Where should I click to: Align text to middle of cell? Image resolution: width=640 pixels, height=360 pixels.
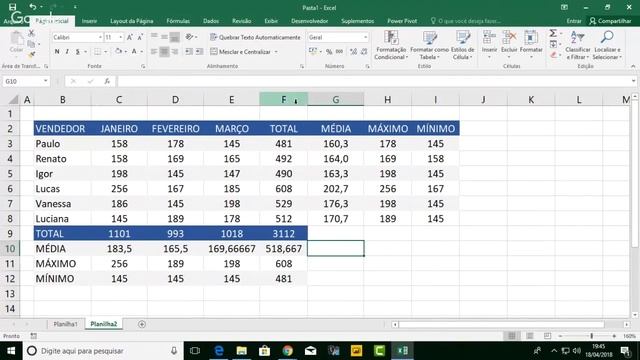tap(164, 37)
